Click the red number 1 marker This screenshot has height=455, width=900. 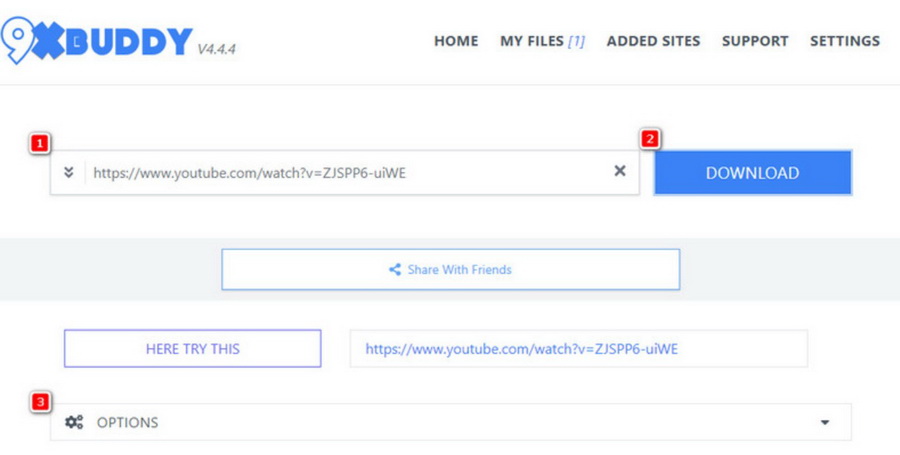pyautogui.click(x=40, y=144)
